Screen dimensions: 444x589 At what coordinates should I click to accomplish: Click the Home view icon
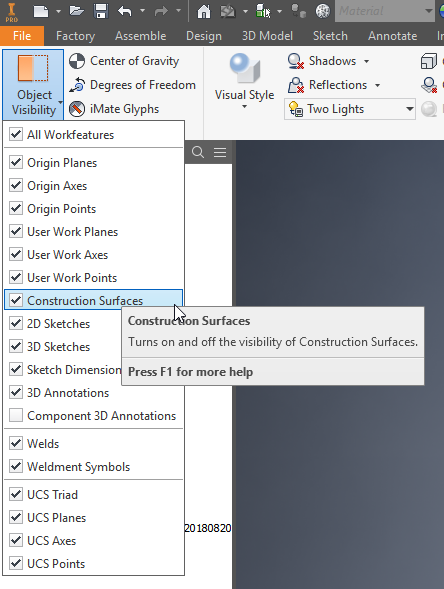pyautogui.click(x=204, y=11)
